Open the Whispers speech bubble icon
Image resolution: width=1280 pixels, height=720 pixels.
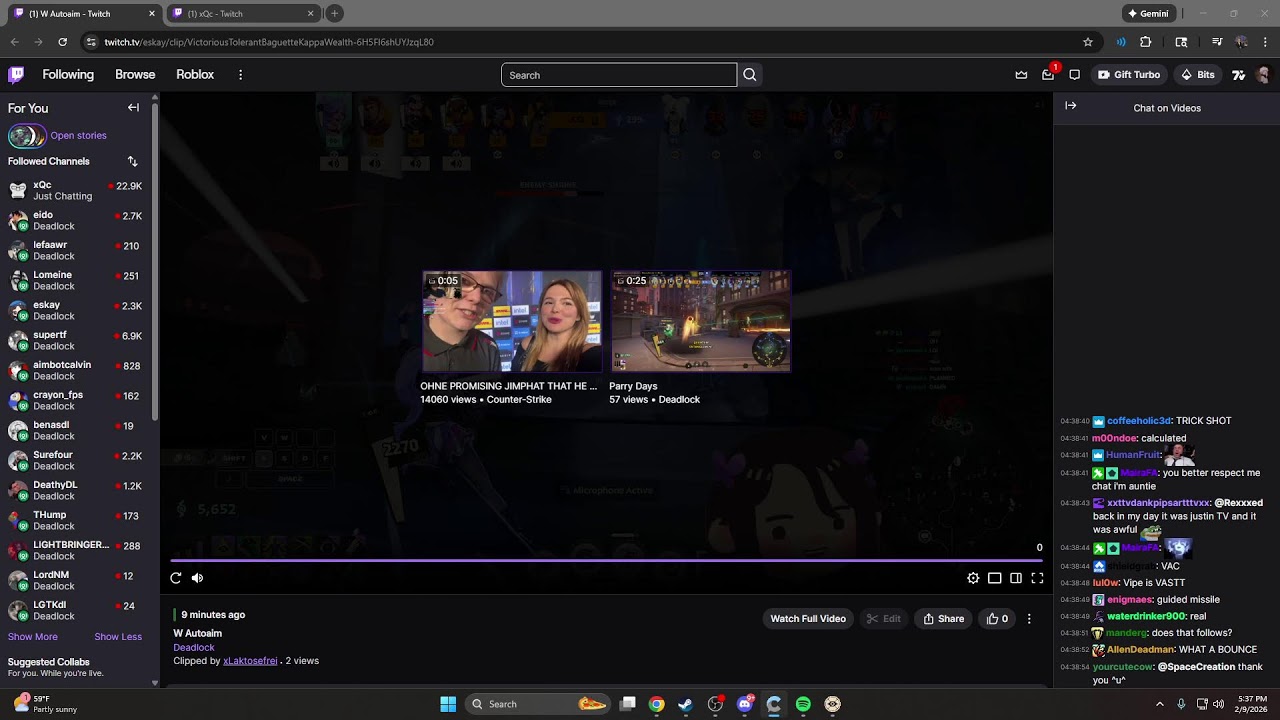1075,75
